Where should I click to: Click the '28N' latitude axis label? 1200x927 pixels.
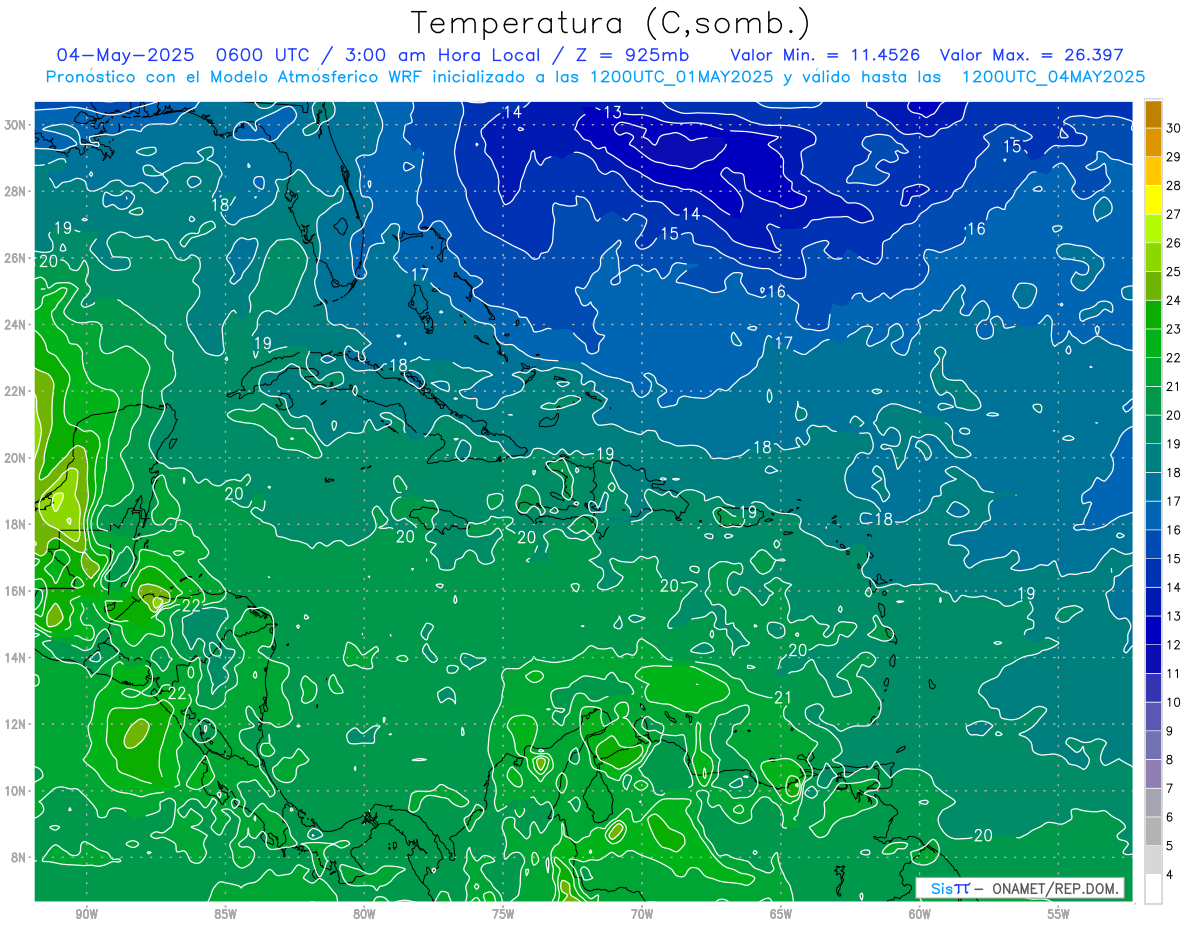pos(17,191)
